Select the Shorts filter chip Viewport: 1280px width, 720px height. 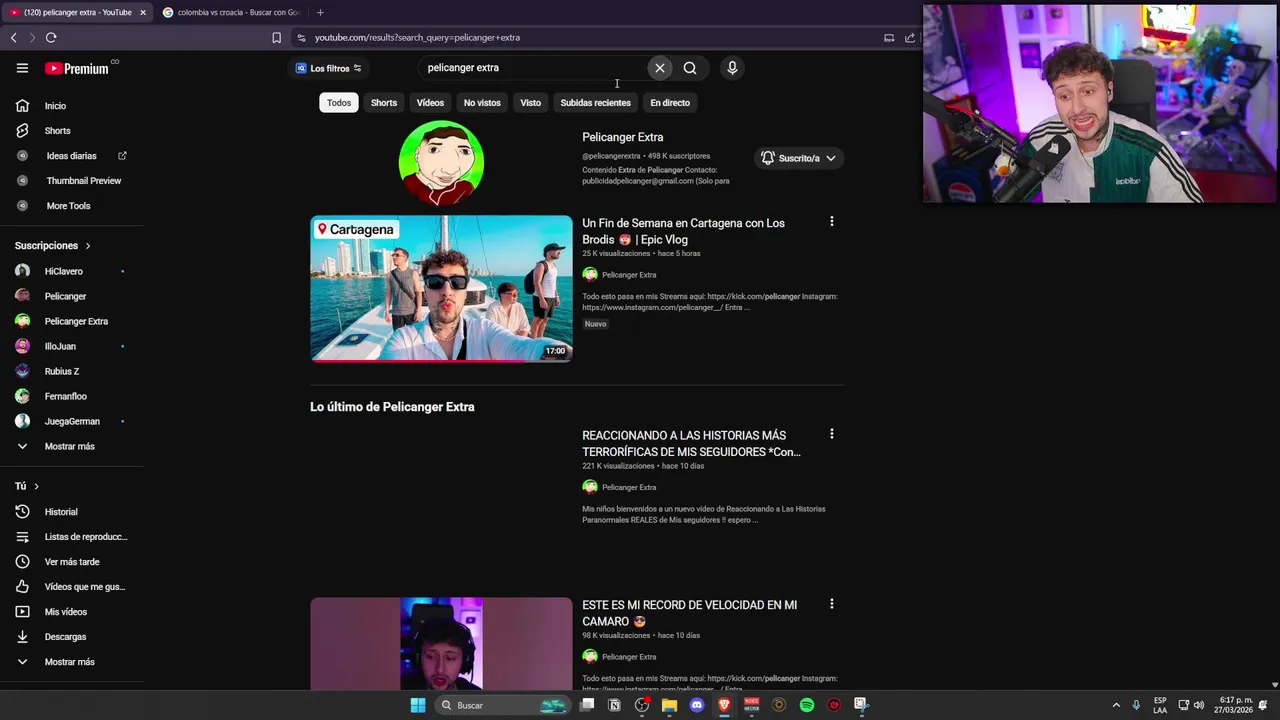[384, 103]
